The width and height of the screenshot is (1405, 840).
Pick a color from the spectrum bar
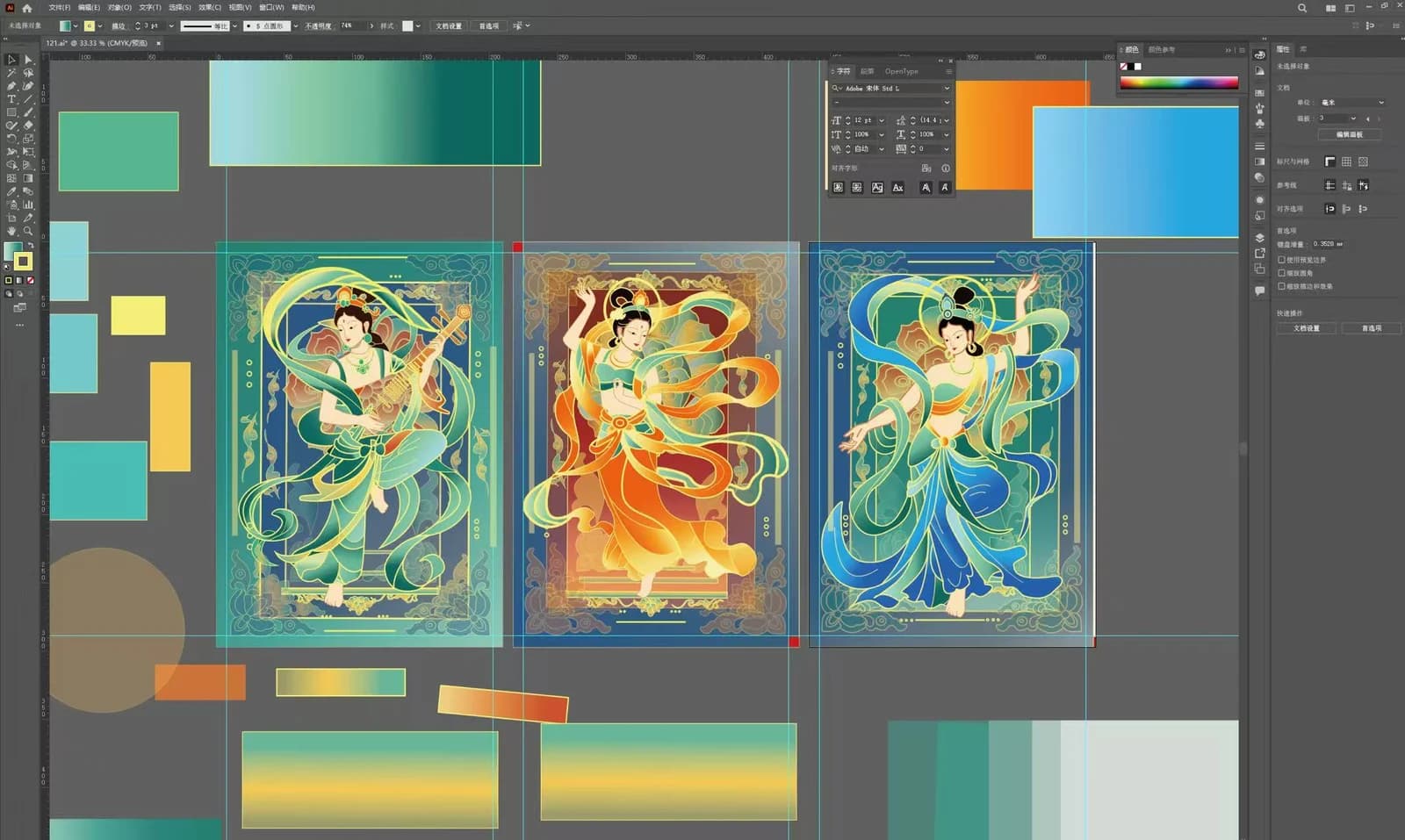tap(1178, 83)
